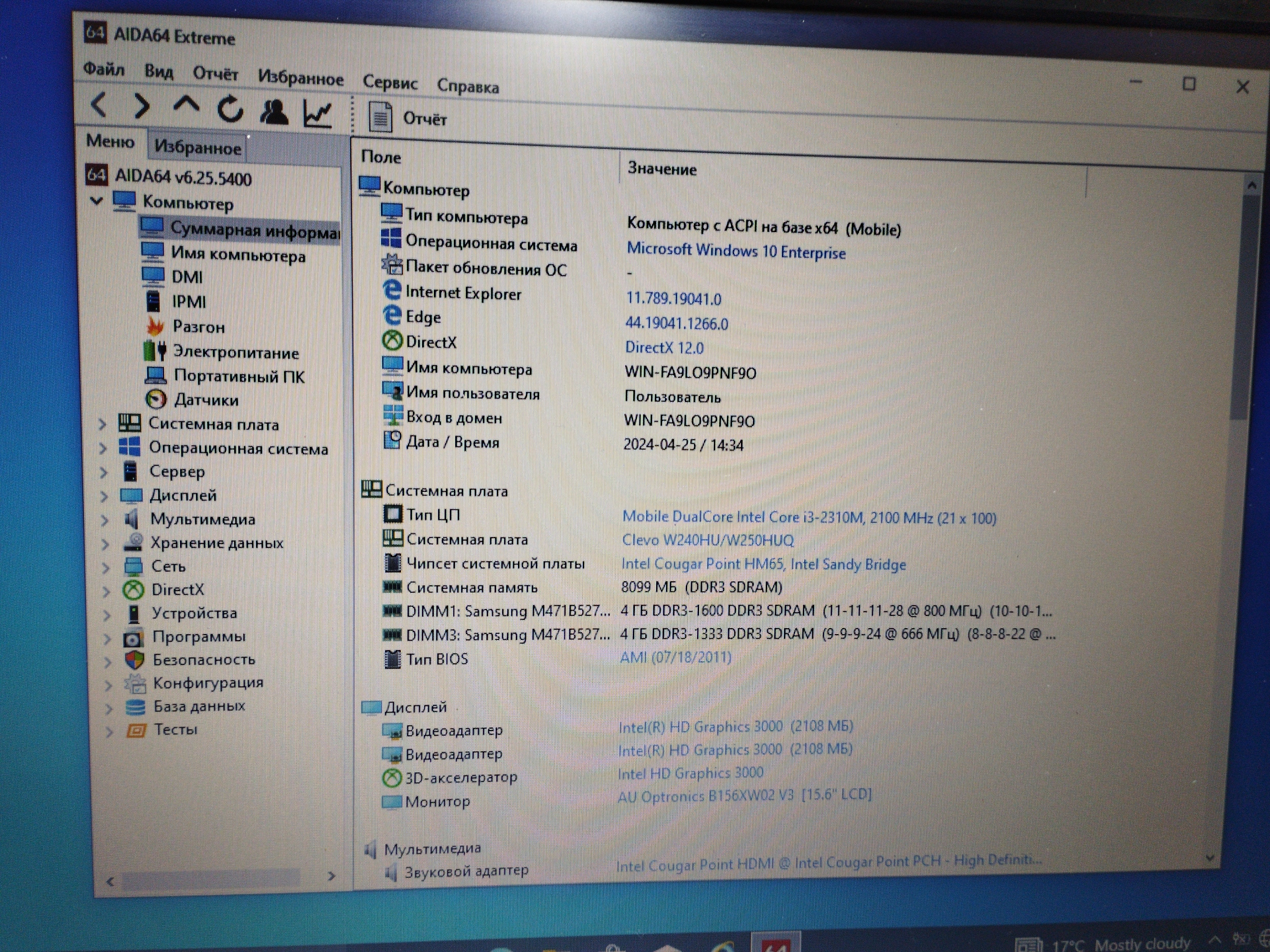Viewport: 1270px width, 952px height.
Task: Expand Дисплей tree node
Action: pyautogui.click(x=105, y=496)
